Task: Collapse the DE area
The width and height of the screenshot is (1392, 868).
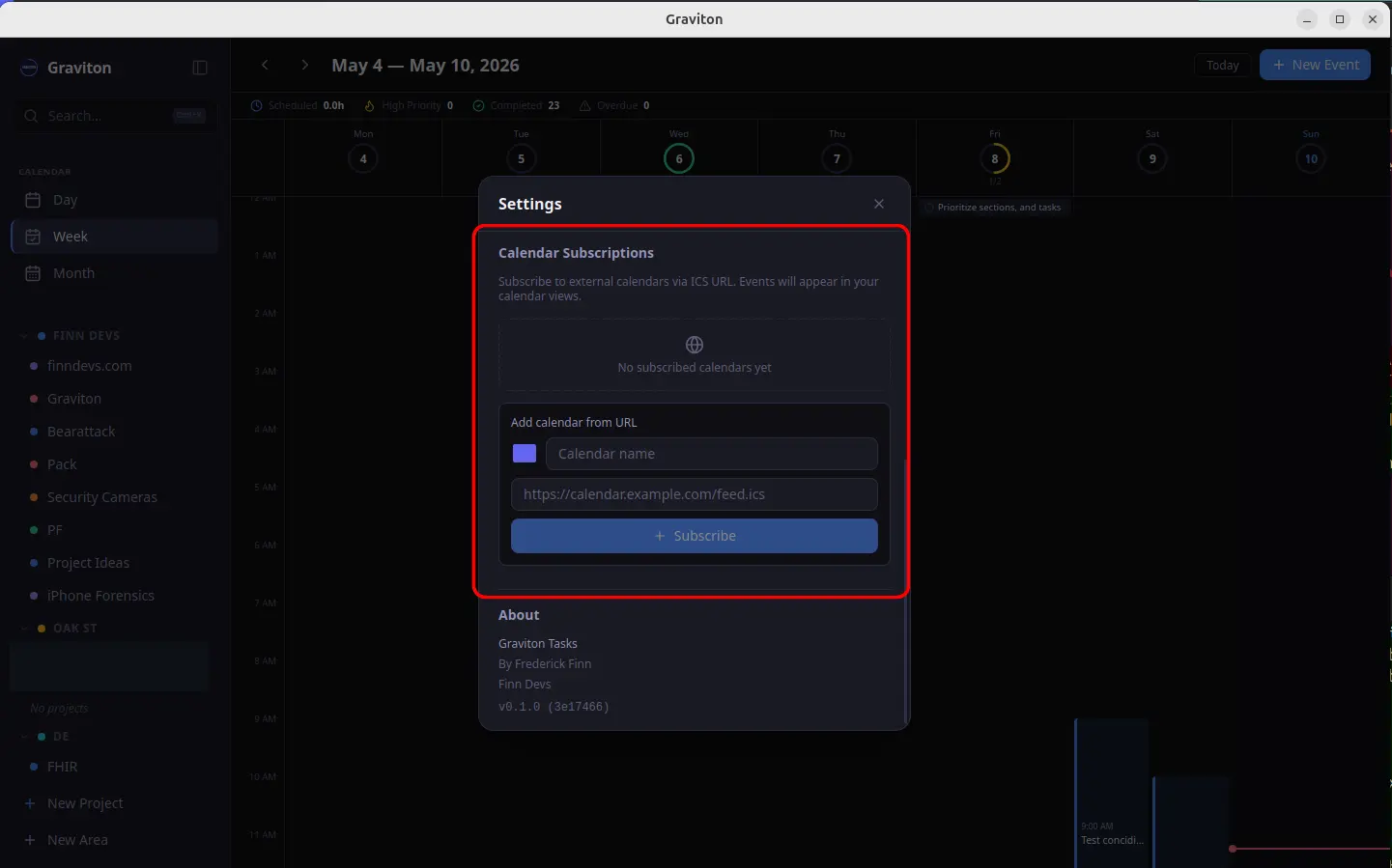Action: point(24,737)
